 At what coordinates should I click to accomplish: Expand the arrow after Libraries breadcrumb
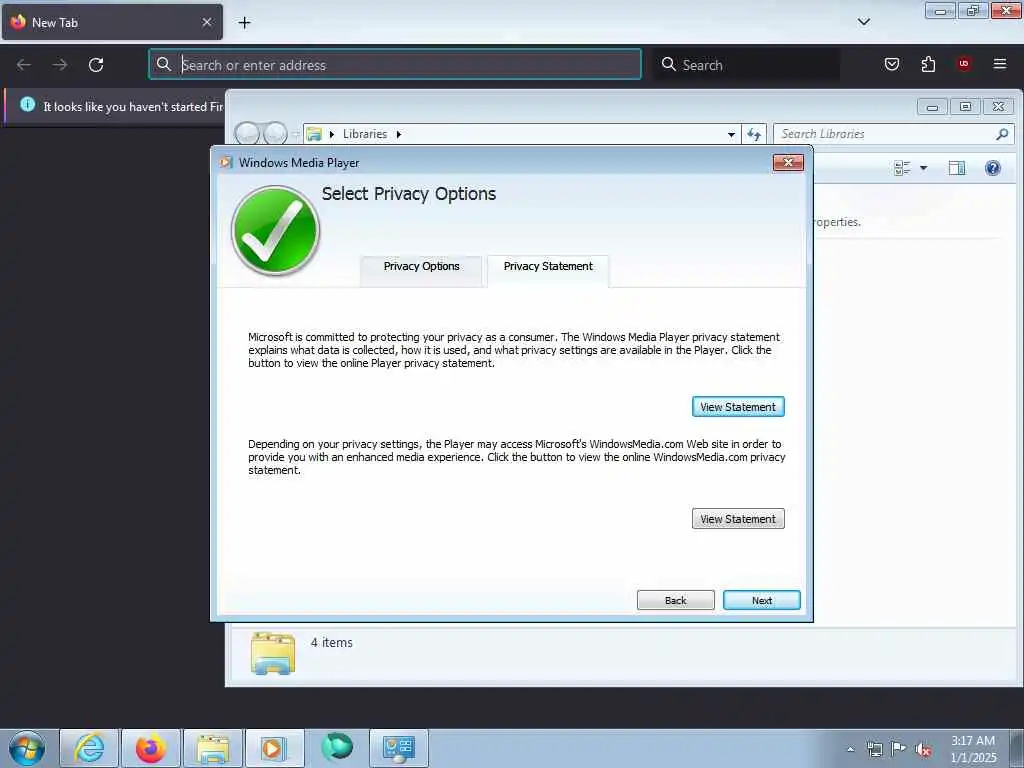(398, 135)
